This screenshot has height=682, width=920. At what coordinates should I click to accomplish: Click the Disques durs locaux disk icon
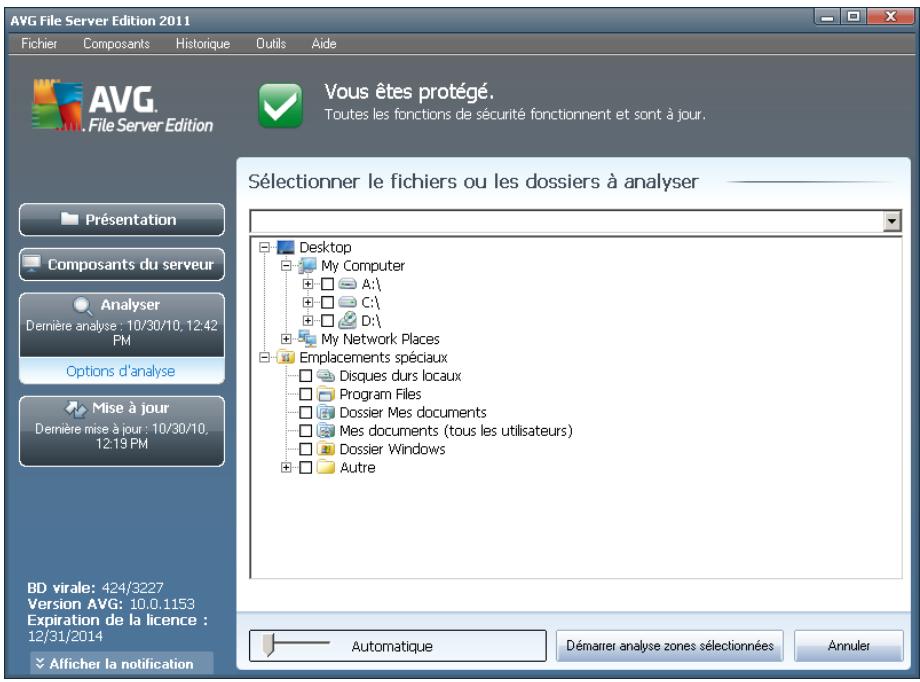pyautogui.click(x=326, y=376)
